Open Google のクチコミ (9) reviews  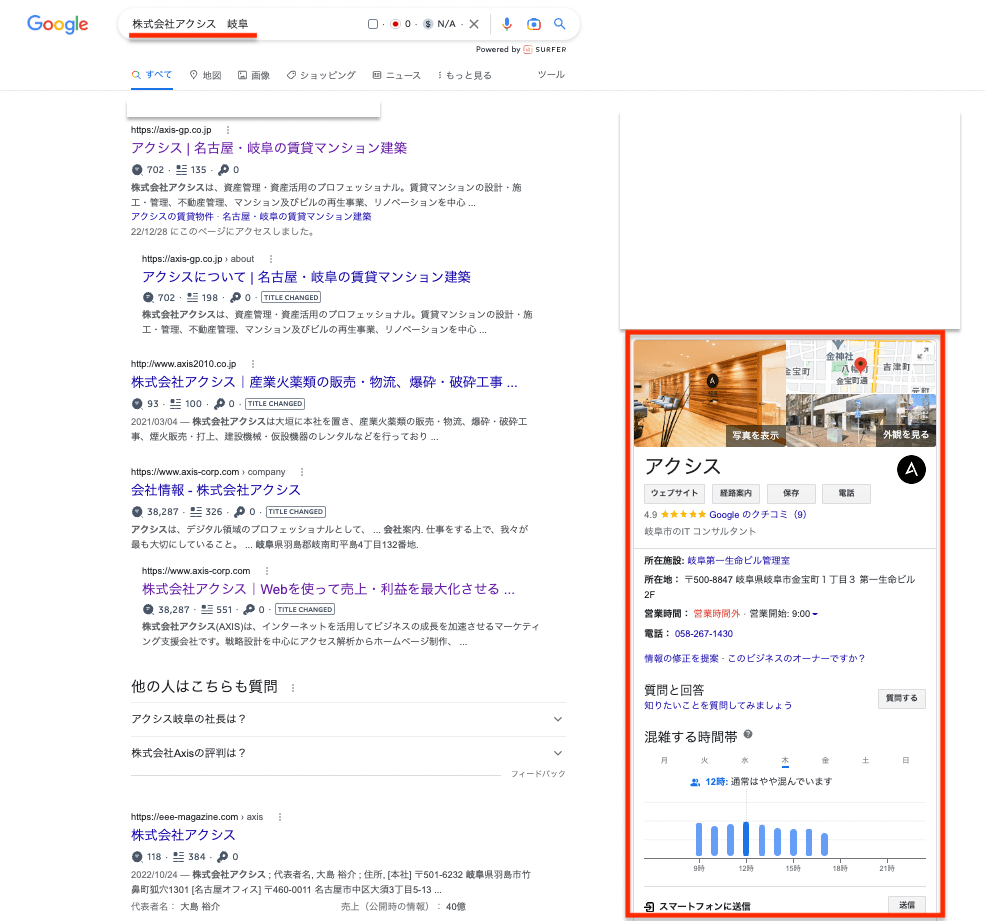(758, 515)
